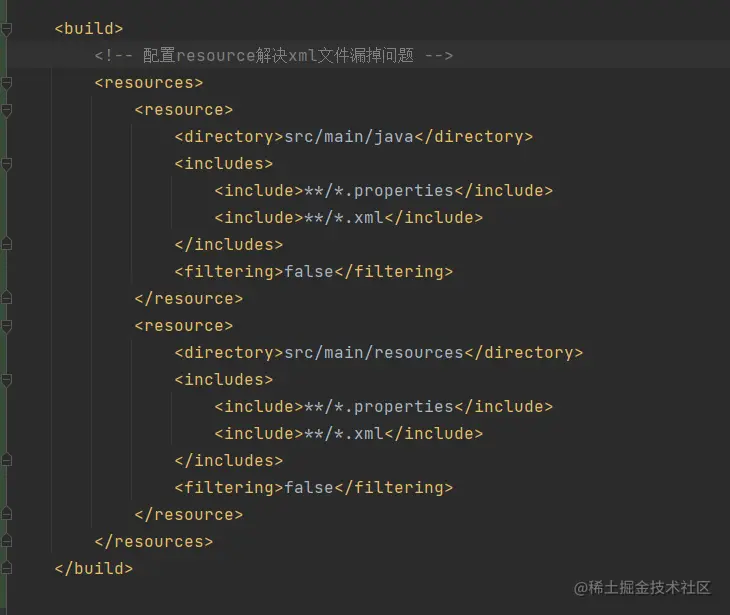The height and width of the screenshot is (615, 730).
Task: Fold the <includes> block under src/main/resources directory
Action: tap(7, 380)
